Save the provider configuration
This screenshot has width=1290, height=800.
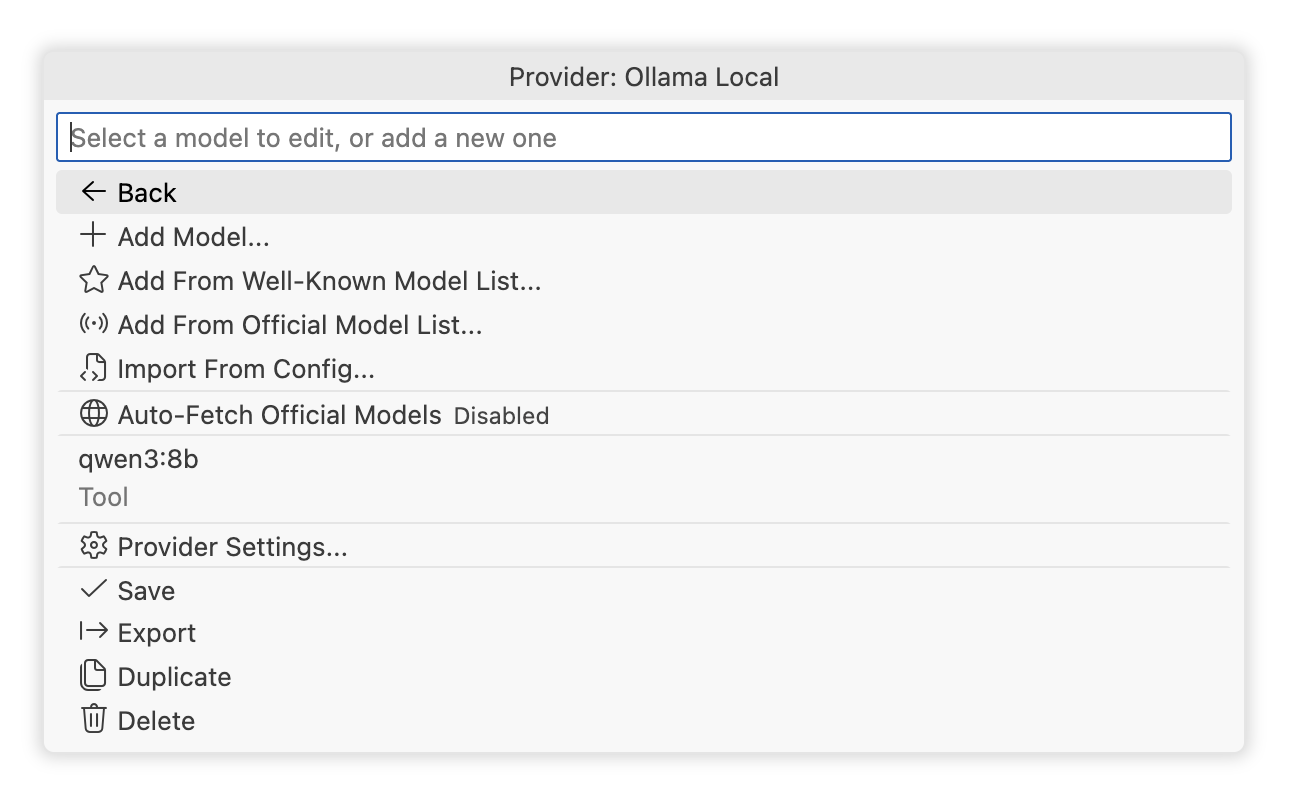(x=644, y=591)
